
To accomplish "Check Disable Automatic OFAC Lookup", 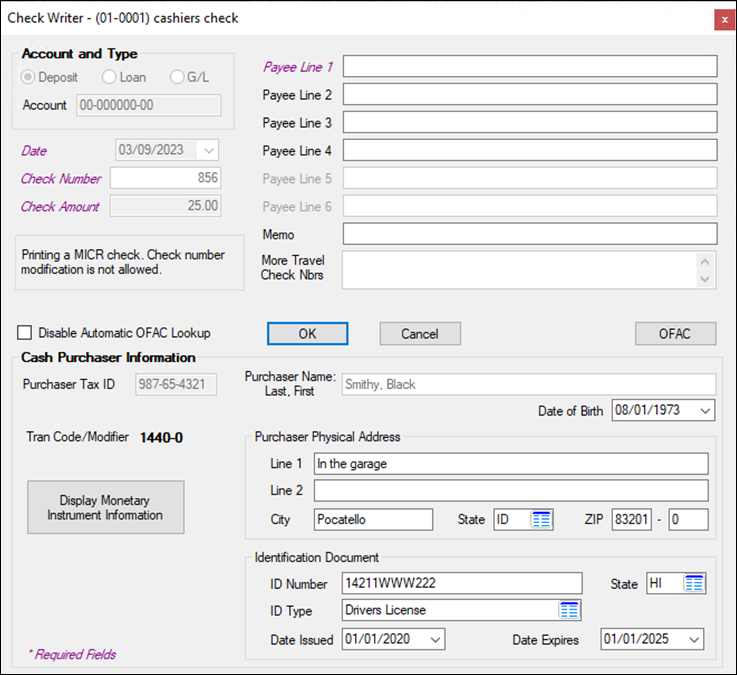I will coord(24,333).
